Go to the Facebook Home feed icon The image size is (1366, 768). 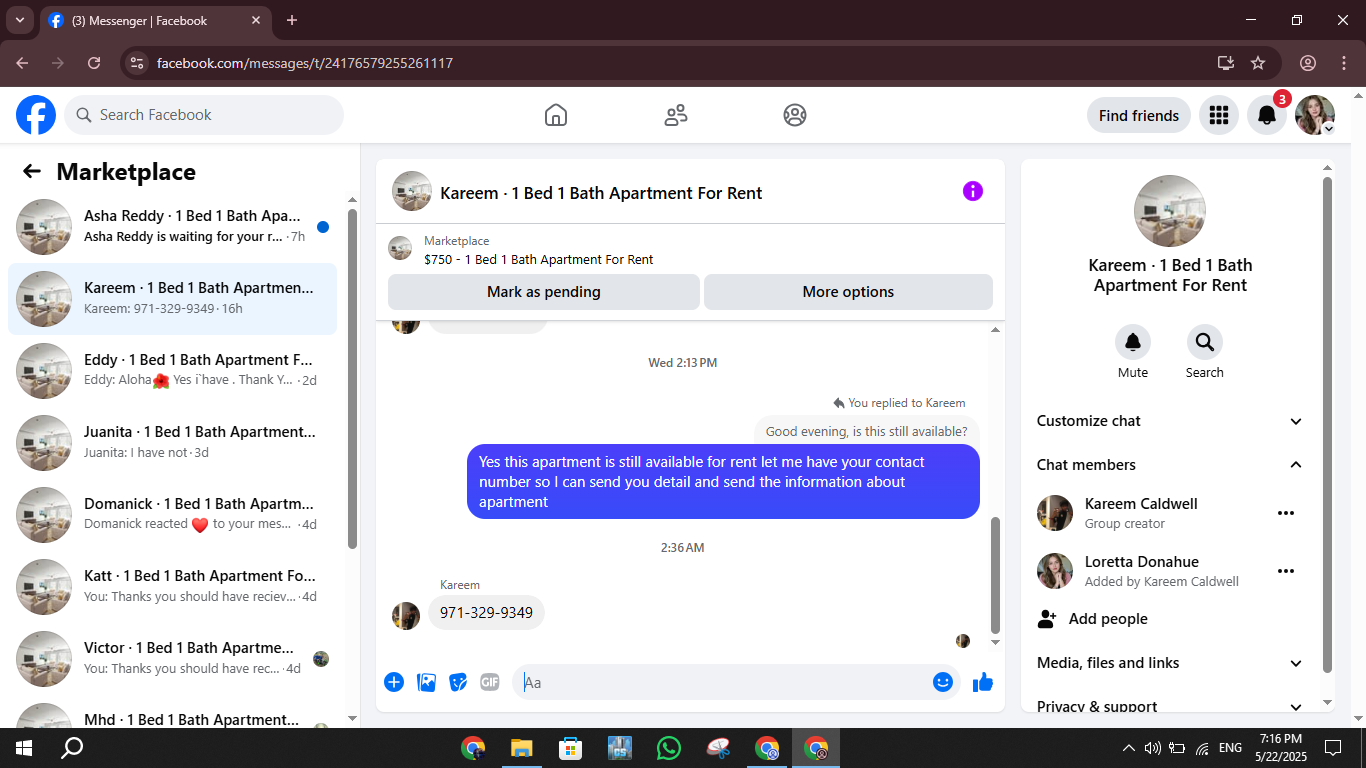tap(556, 115)
